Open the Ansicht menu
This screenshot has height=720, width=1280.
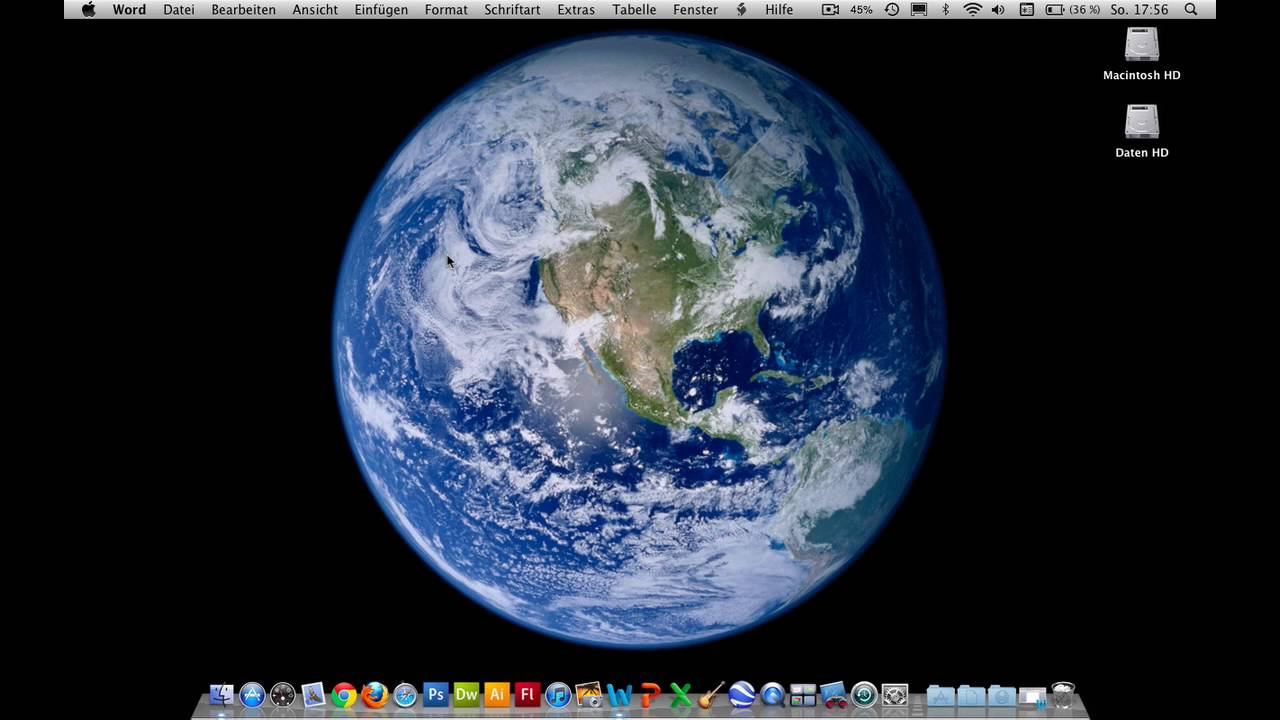[x=315, y=9]
